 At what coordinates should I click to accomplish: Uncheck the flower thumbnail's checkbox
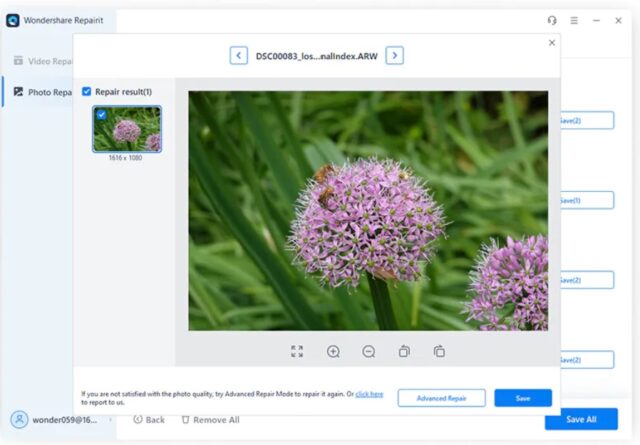(x=101, y=115)
